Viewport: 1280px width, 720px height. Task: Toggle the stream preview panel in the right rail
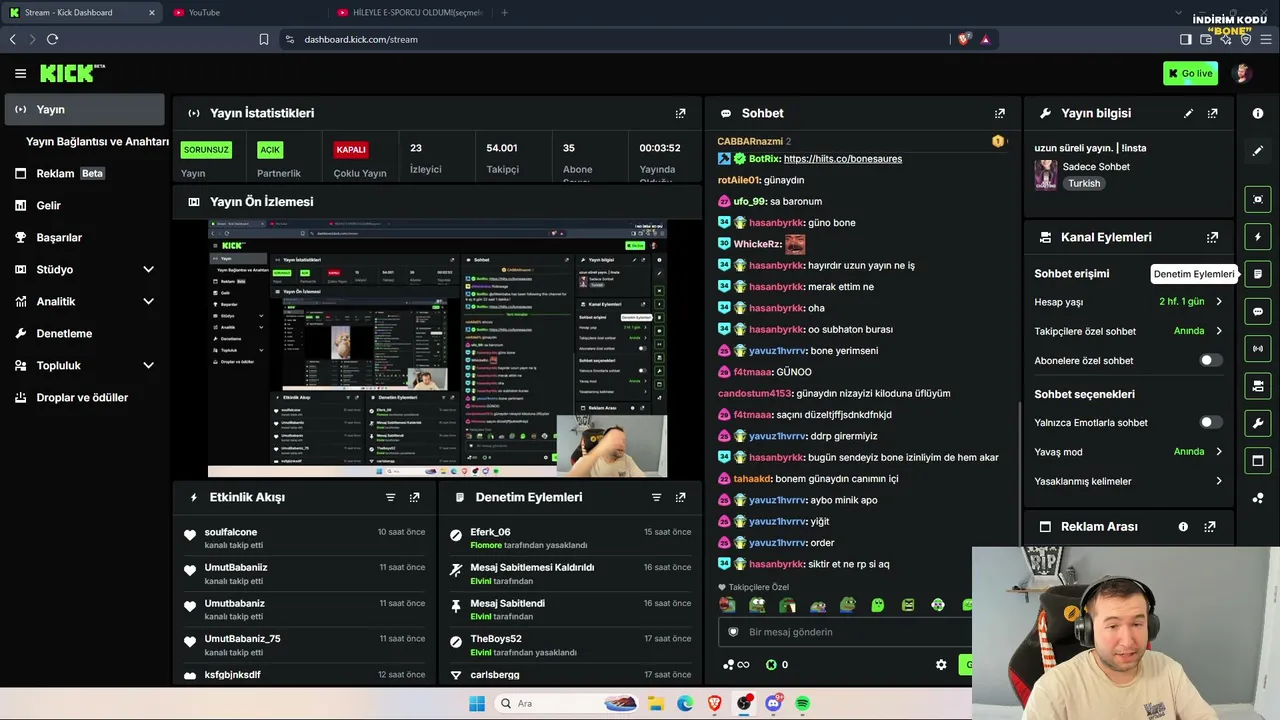1258,199
